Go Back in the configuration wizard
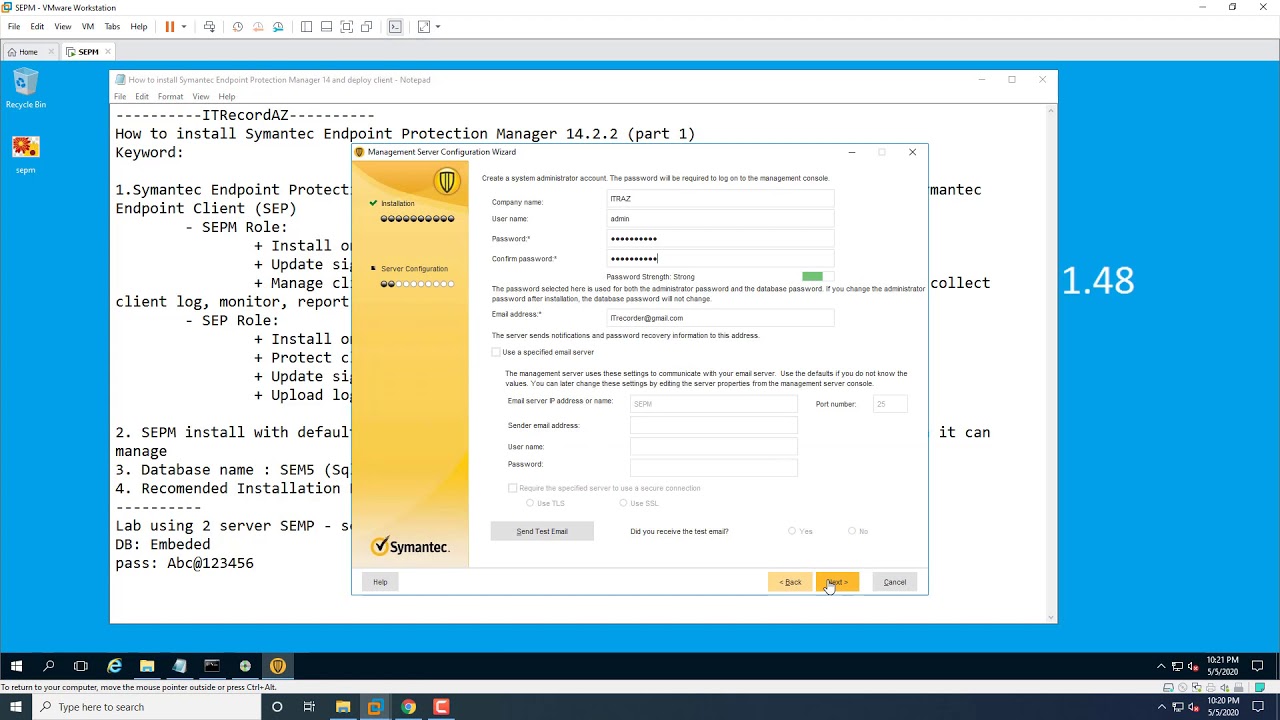 click(790, 582)
